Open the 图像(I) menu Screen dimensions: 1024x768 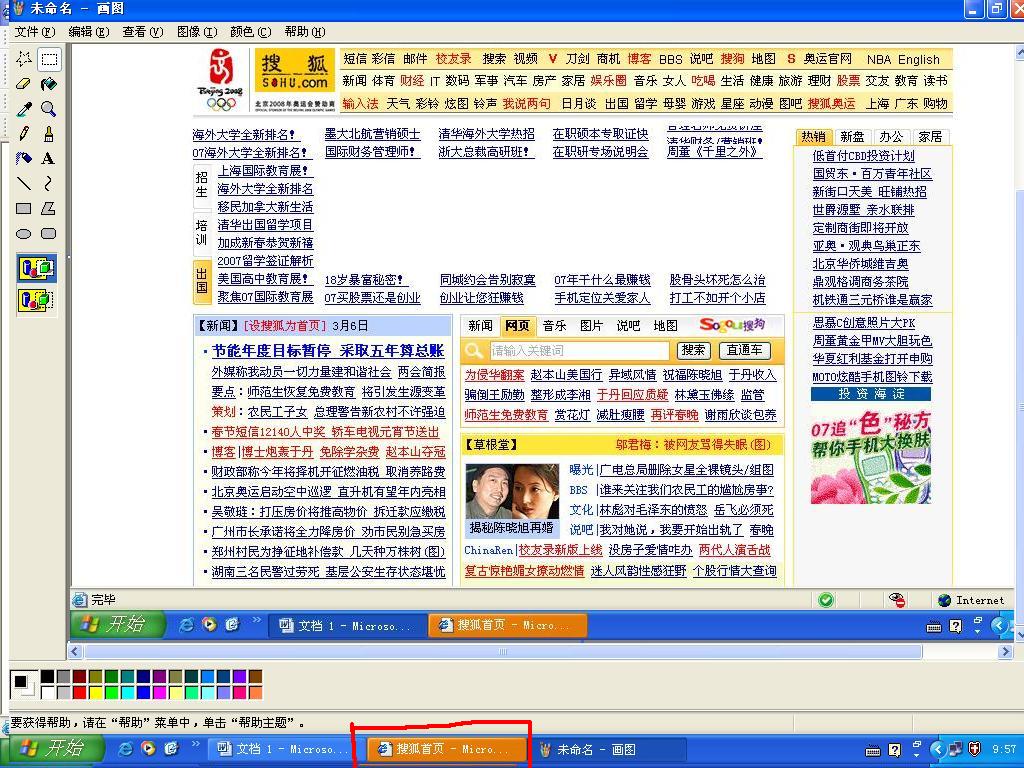point(197,31)
